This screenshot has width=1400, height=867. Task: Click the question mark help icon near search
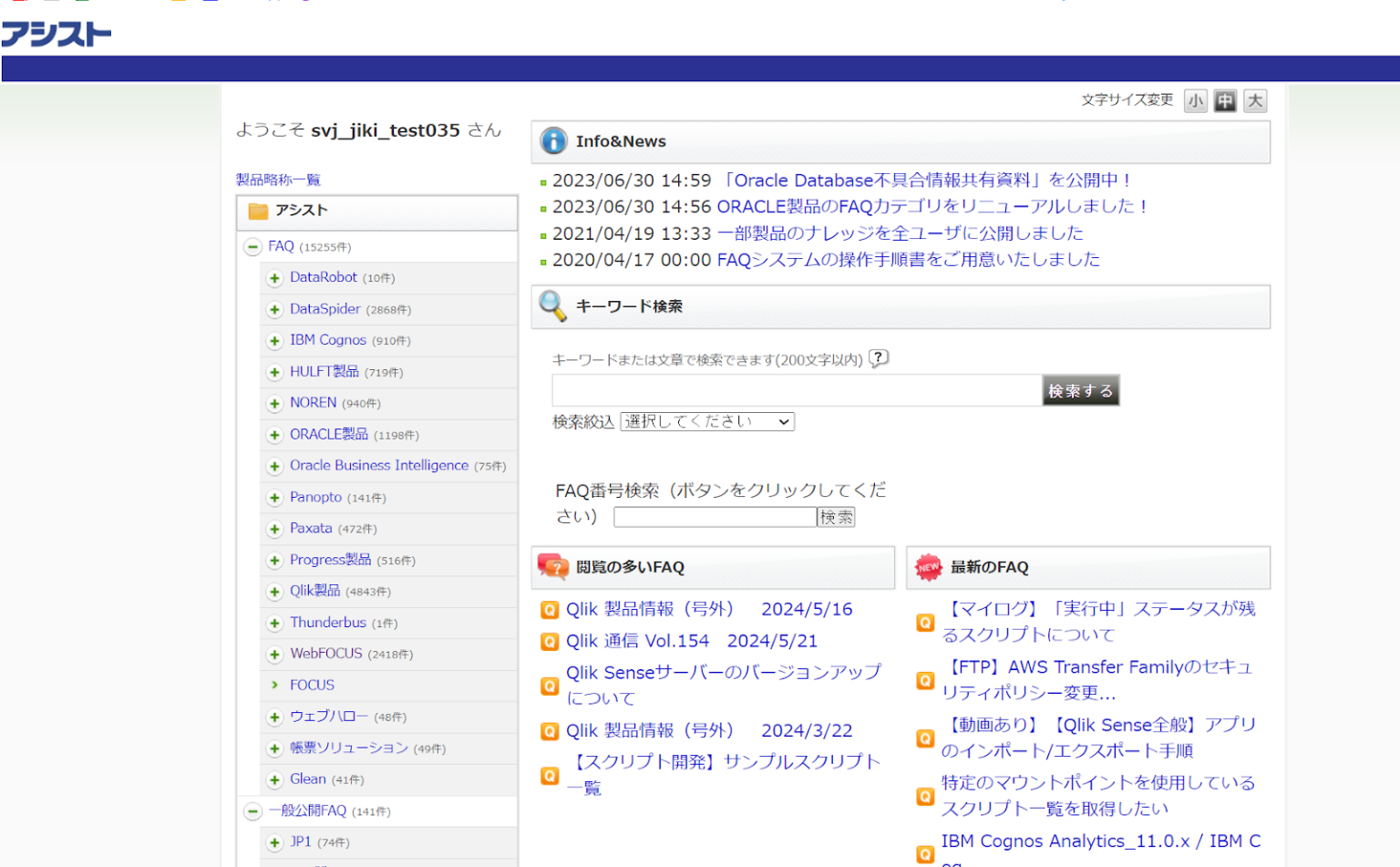(878, 358)
